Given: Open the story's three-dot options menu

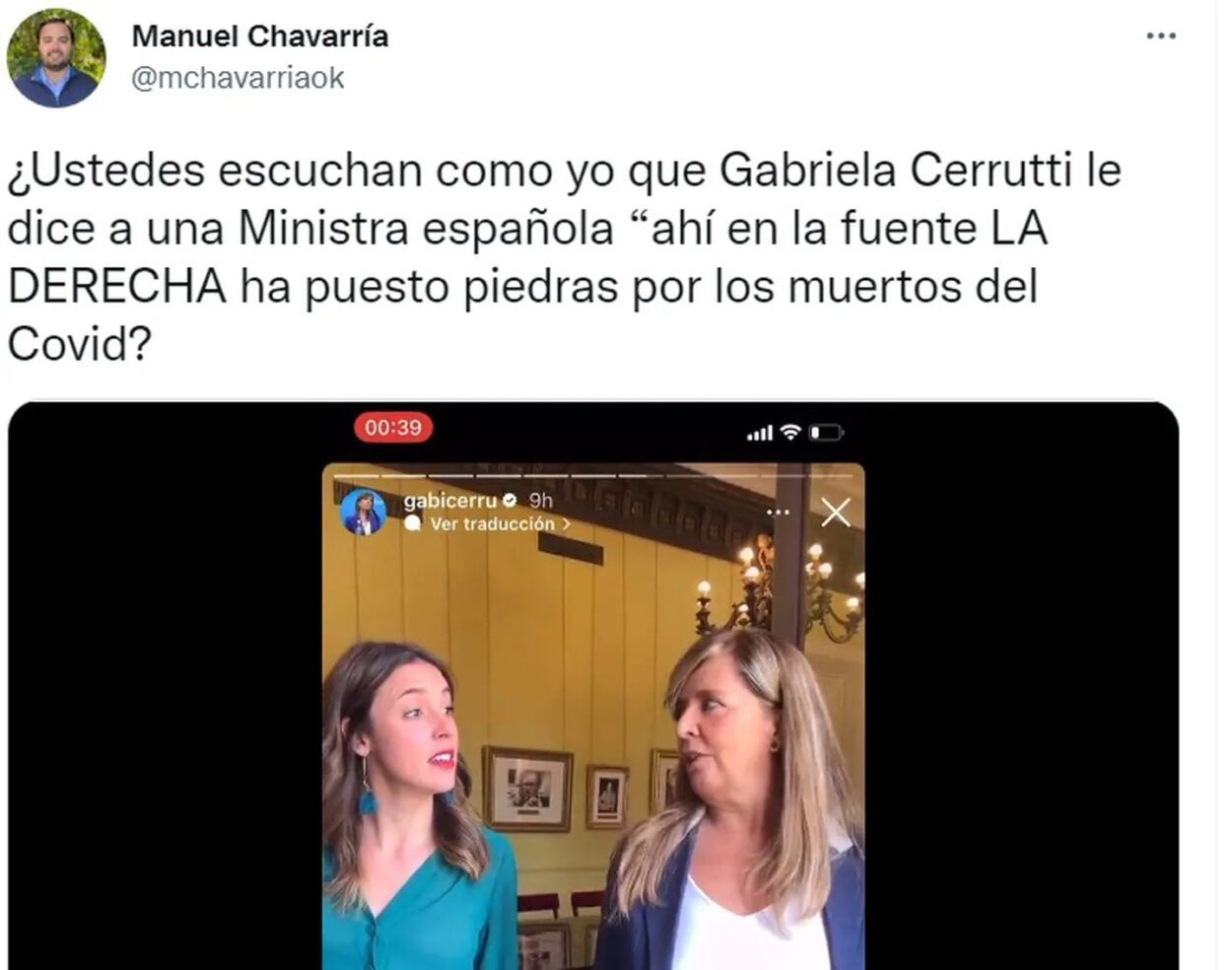Looking at the screenshot, I should point(779,513).
